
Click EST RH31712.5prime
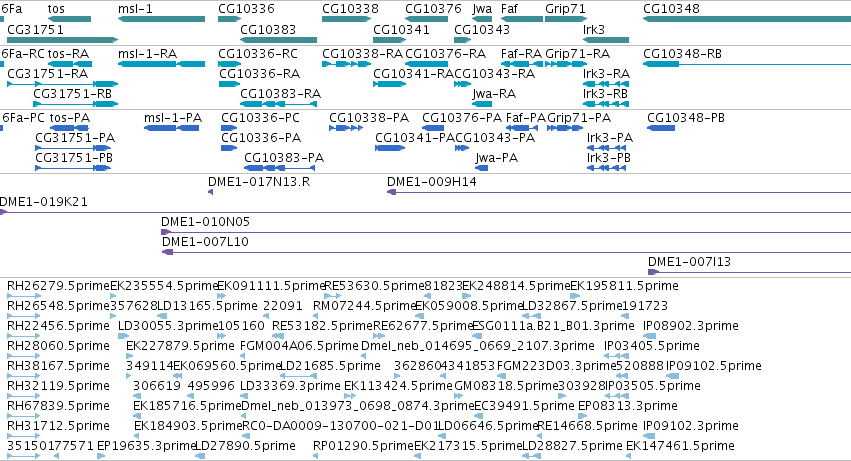(24, 437)
